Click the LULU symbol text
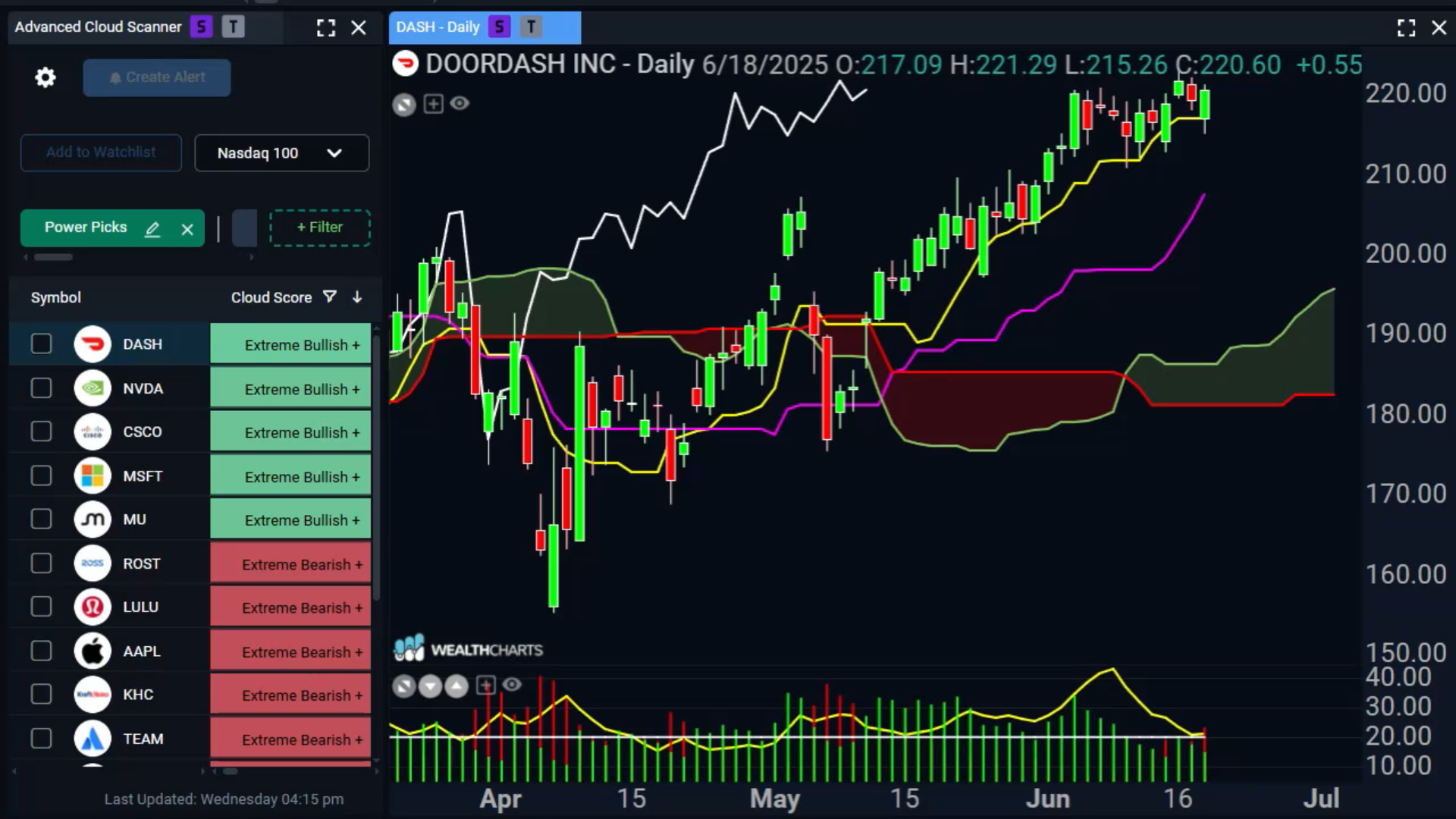1456x819 pixels. tap(141, 607)
